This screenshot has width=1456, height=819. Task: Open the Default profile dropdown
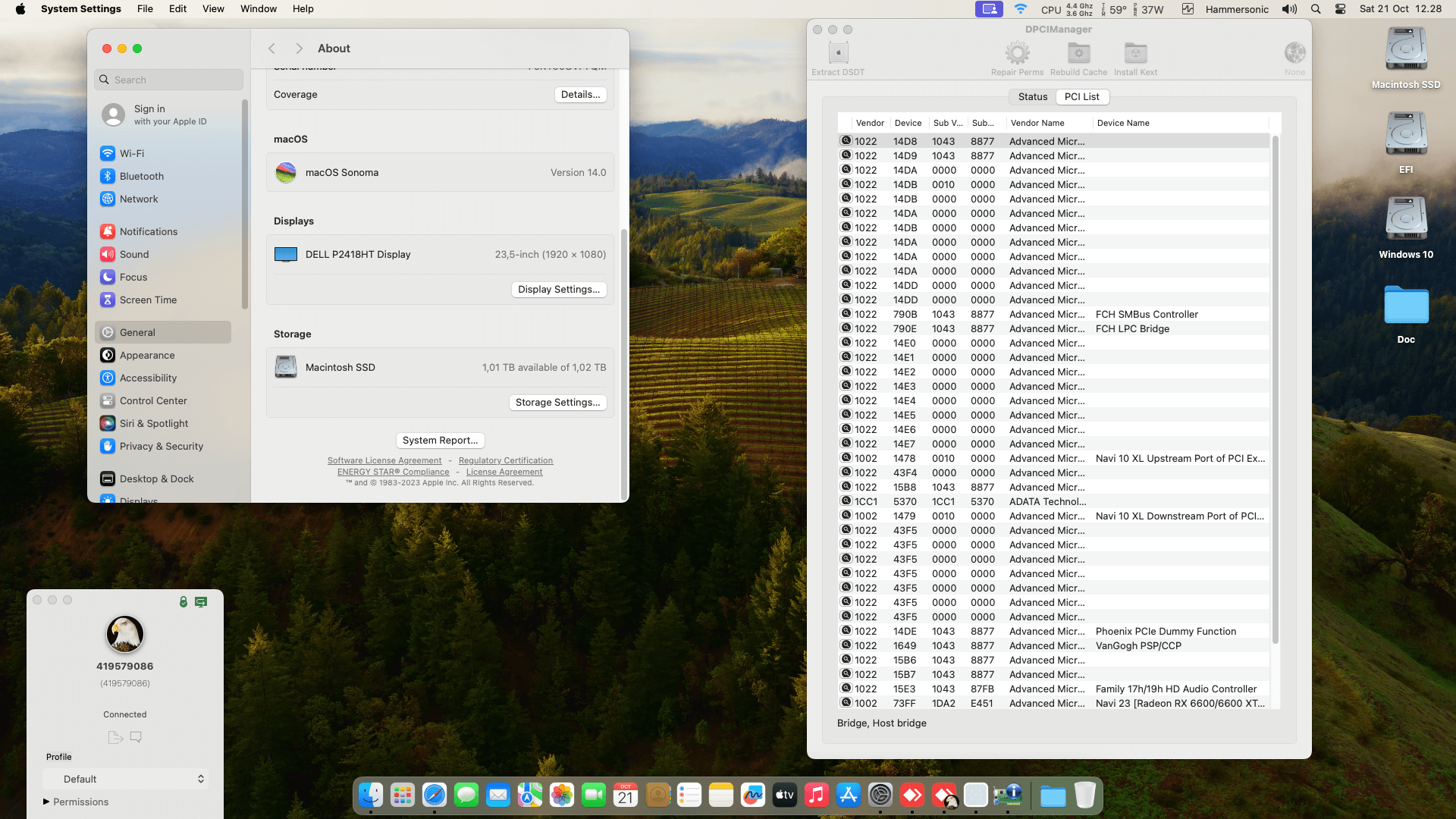coord(126,779)
